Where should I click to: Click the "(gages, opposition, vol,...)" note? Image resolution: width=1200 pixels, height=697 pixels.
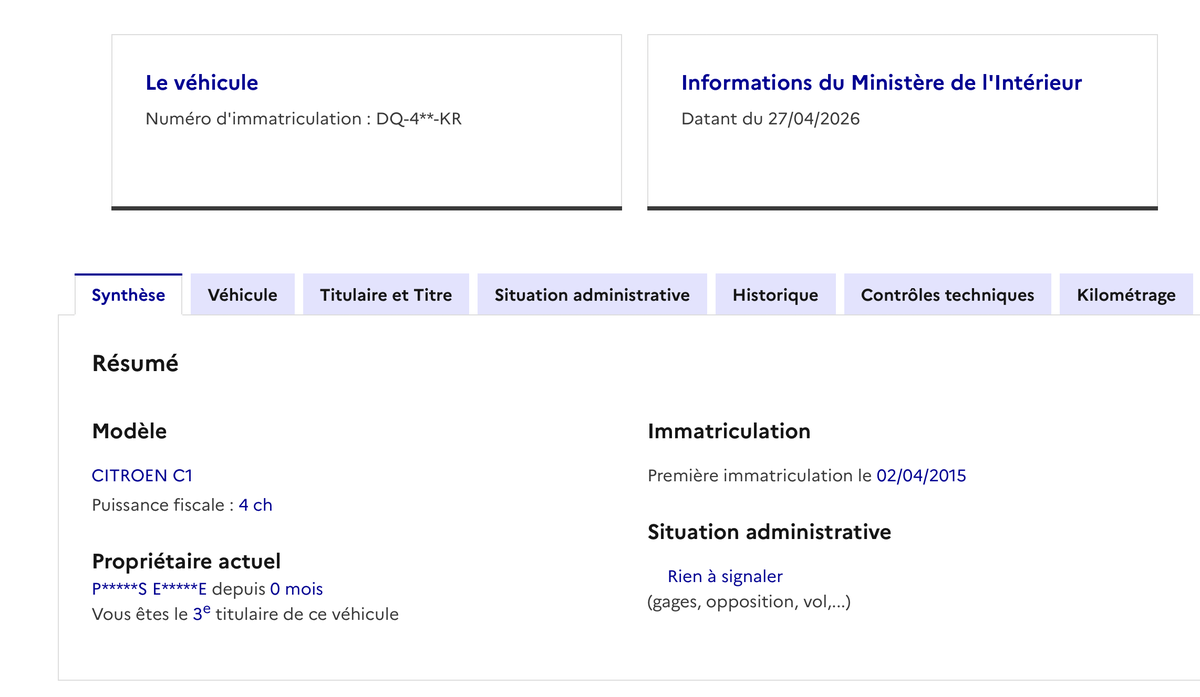749,602
